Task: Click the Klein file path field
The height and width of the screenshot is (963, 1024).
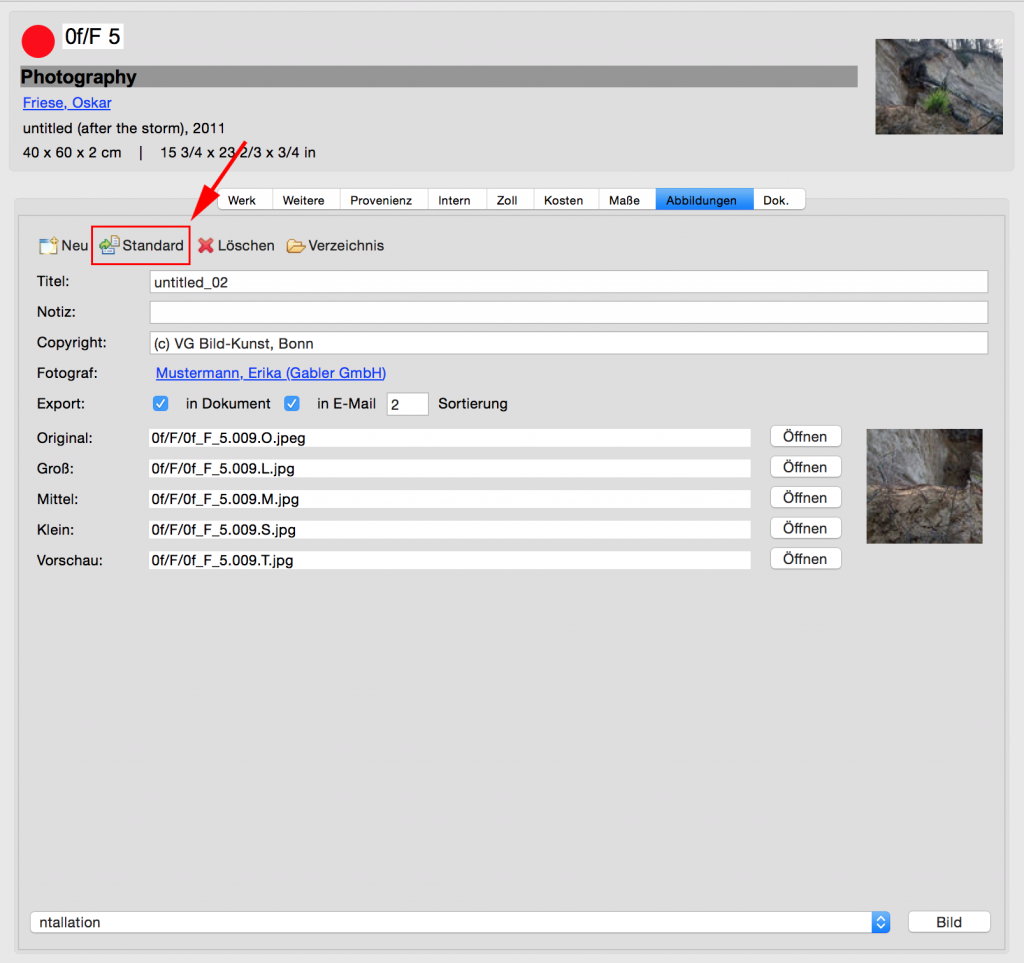Action: pos(449,529)
